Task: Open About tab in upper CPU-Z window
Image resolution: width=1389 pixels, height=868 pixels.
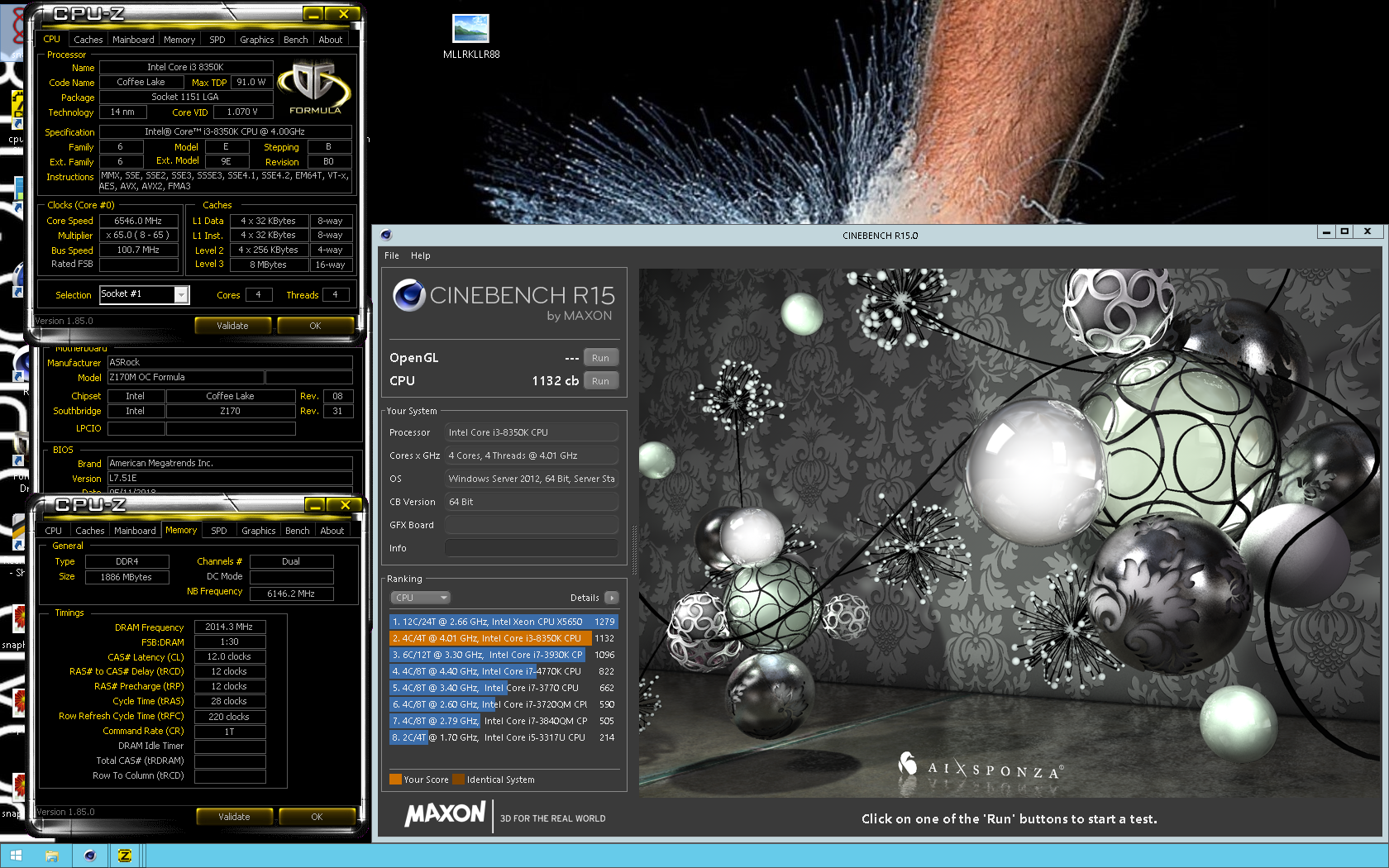Action: pyautogui.click(x=331, y=40)
